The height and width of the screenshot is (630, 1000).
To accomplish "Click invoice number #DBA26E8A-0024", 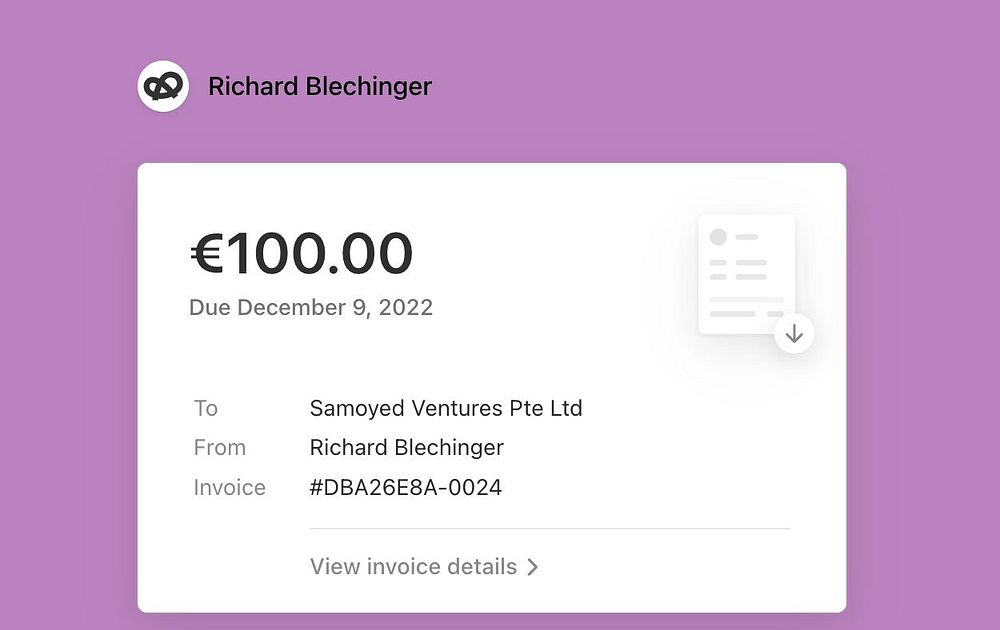I will (x=406, y=487).
